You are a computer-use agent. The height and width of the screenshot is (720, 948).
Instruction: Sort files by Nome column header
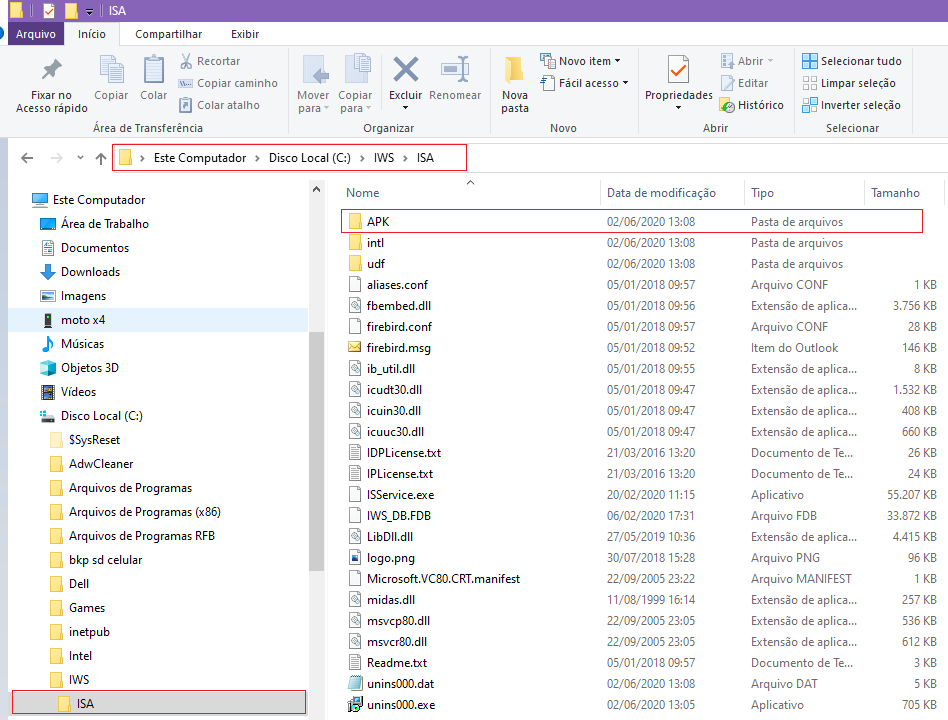click(363, 193)
